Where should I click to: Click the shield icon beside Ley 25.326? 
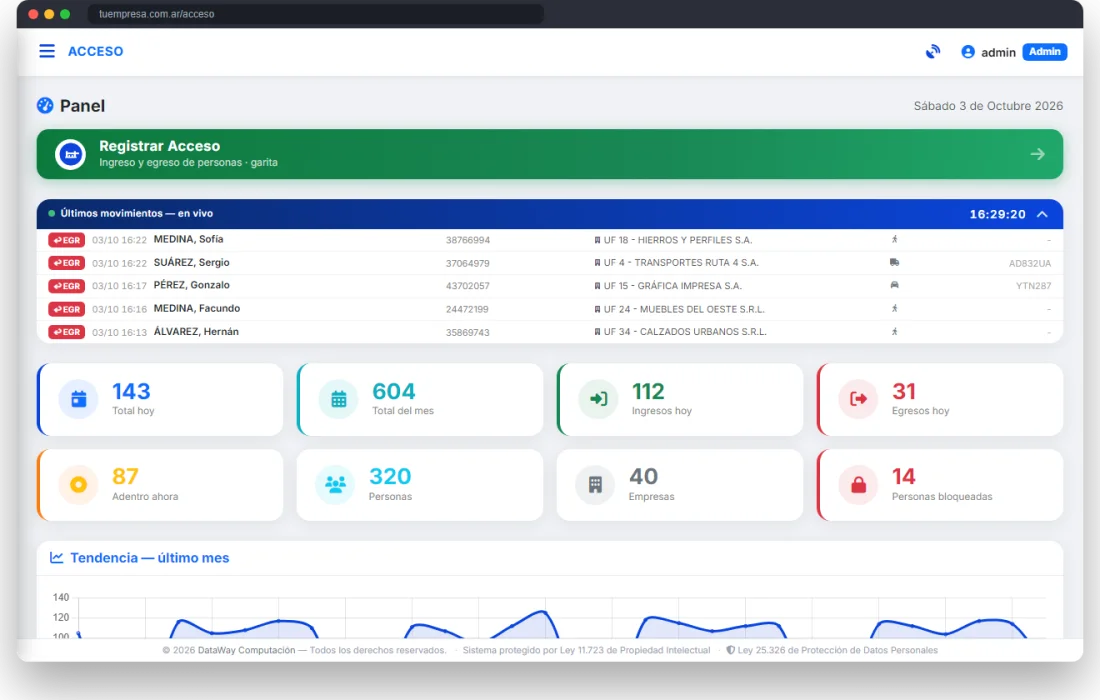coord(730,650)
